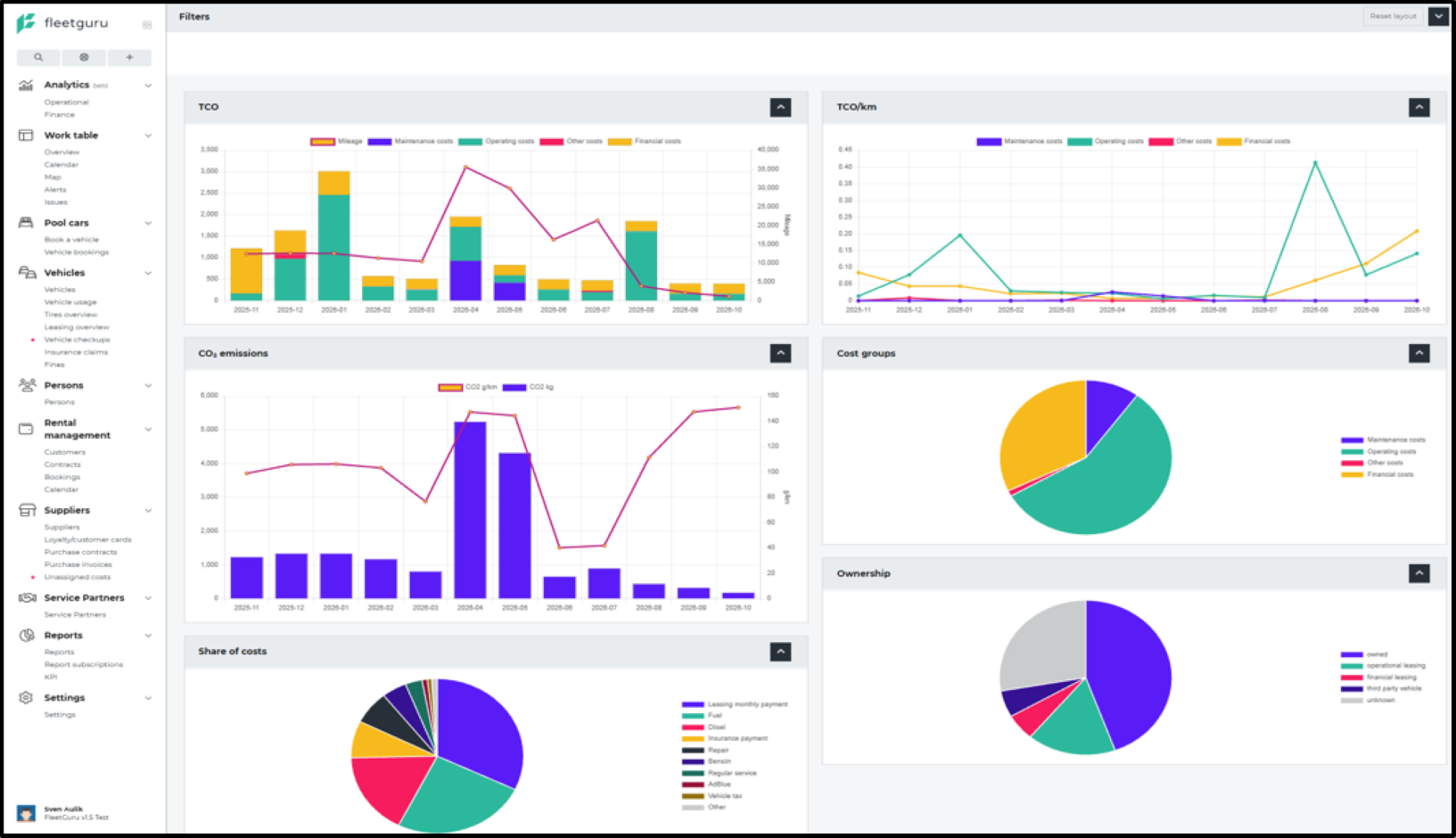The height and width of the screenshot is (838, 1456).
Task: Collapse the CO₂ emissions panel
Action: [x=780, y=353]
